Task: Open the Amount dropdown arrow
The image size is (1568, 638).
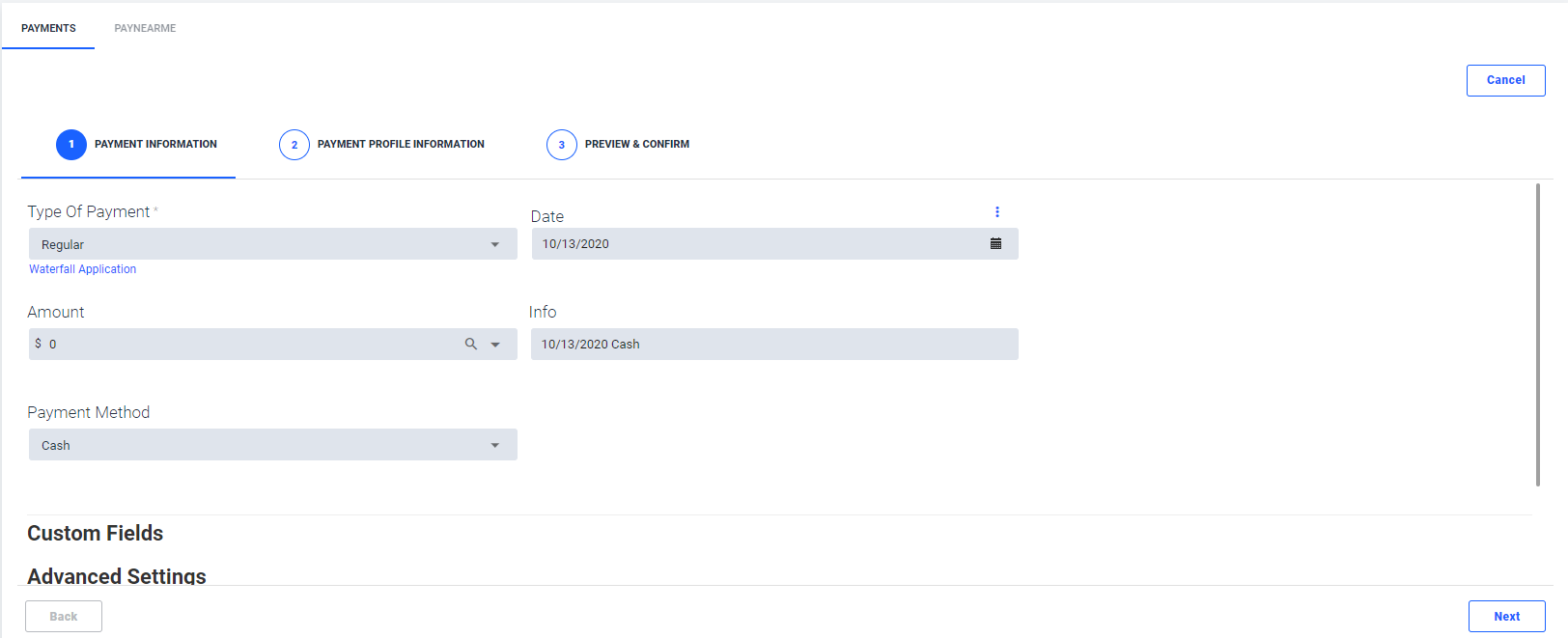Action: [495, 345]
